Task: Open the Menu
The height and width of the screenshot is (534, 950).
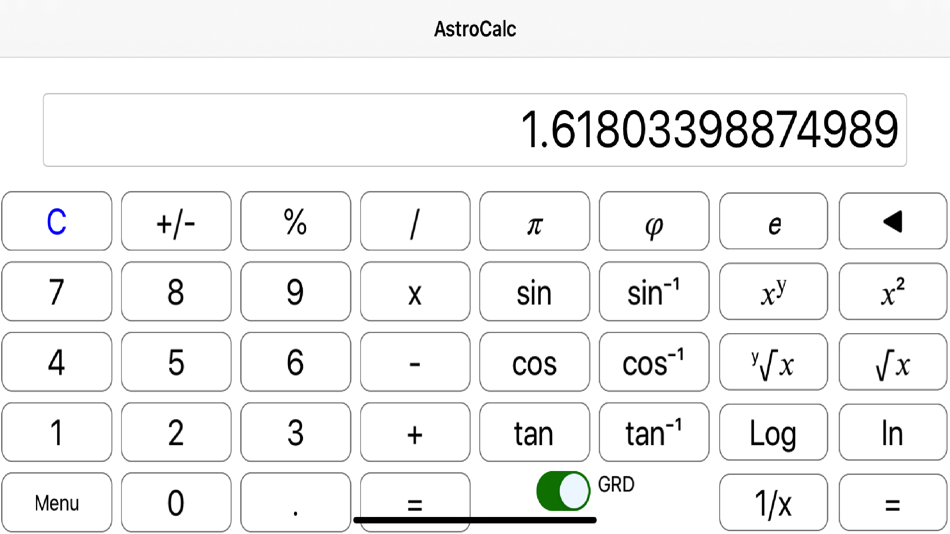Action: pyautogui.click(x=56, y=502)
